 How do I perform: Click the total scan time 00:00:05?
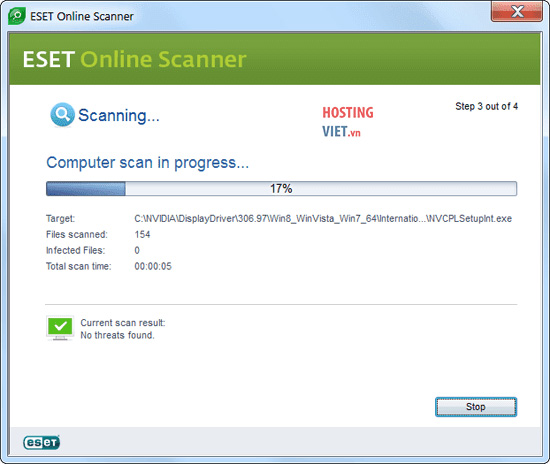pos(153,266)
